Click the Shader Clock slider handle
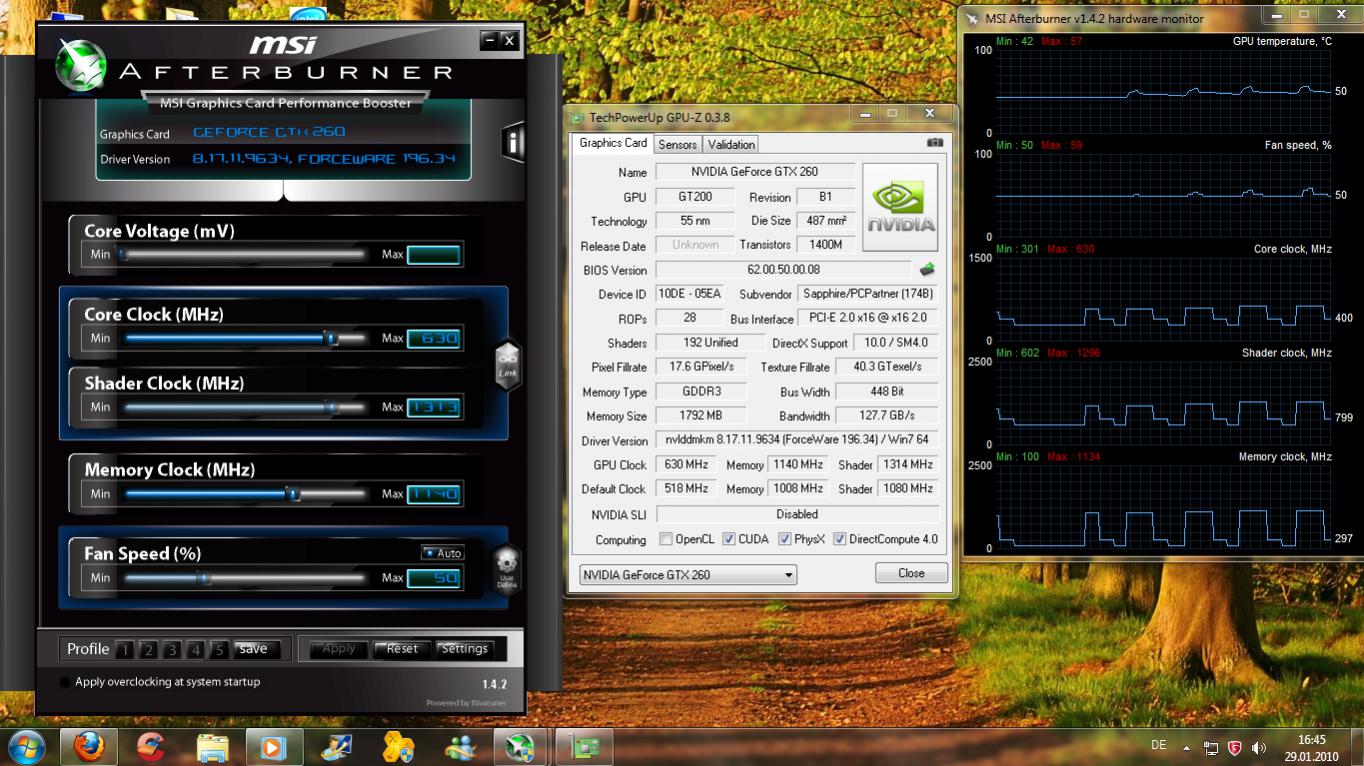The height and width of the screenshot is (766, 1364). [331, 407]
